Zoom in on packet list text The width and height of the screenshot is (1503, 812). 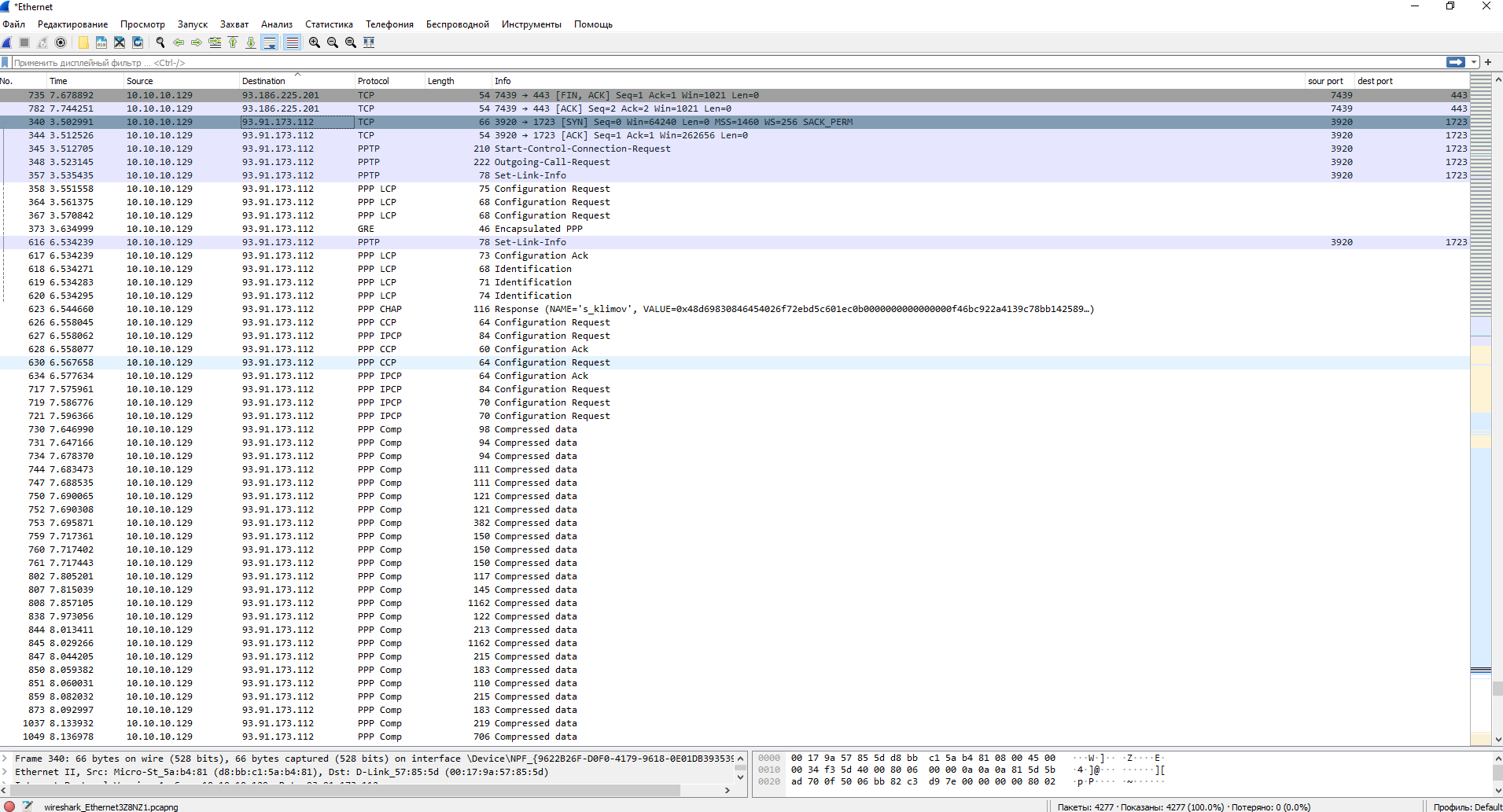pos(315,42)
